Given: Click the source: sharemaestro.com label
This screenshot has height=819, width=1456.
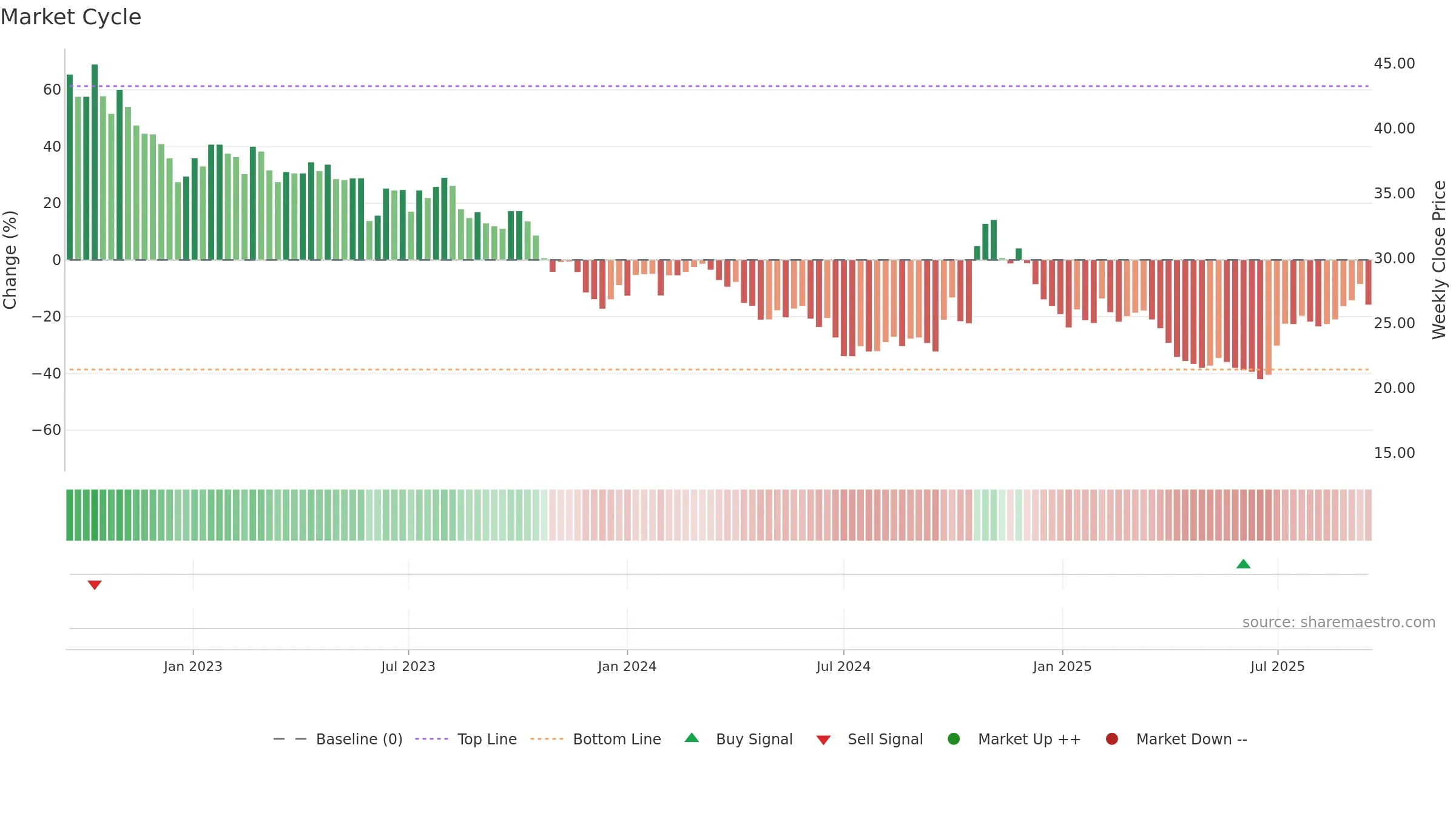Looking at the screenshot, I should [1339, 622].
